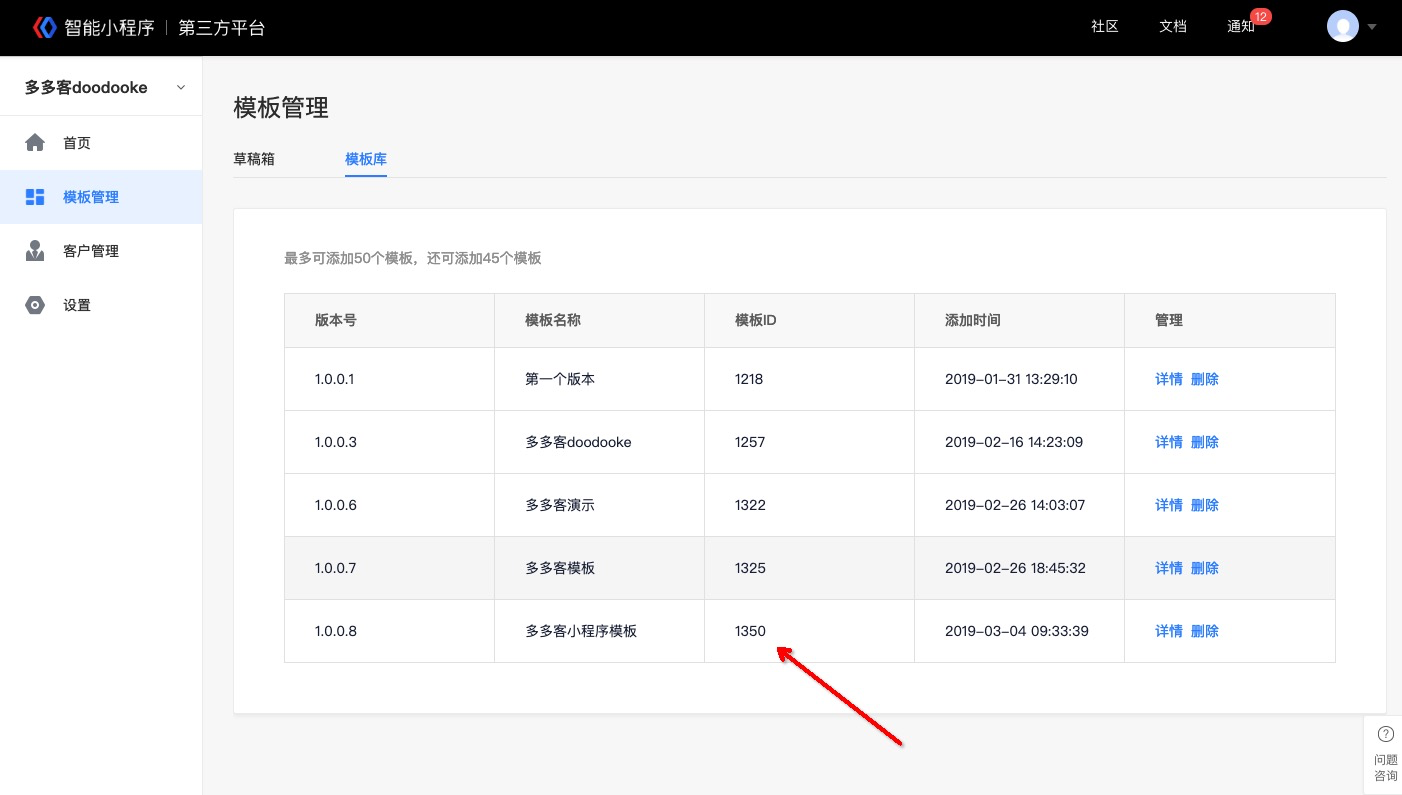Click template name 多多客演示
Screen dimensions: 1402x795
(560, 505)
